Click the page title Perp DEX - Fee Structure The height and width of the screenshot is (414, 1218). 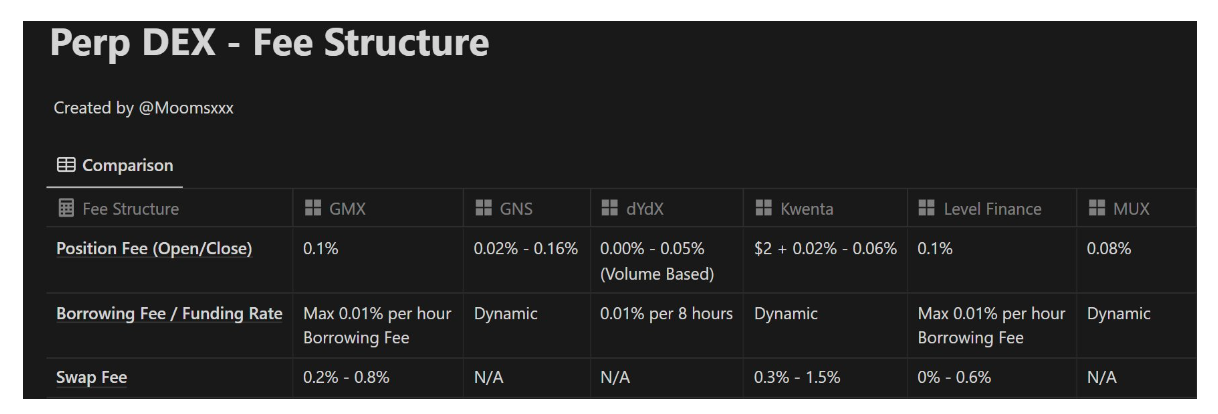pos(270,44)
